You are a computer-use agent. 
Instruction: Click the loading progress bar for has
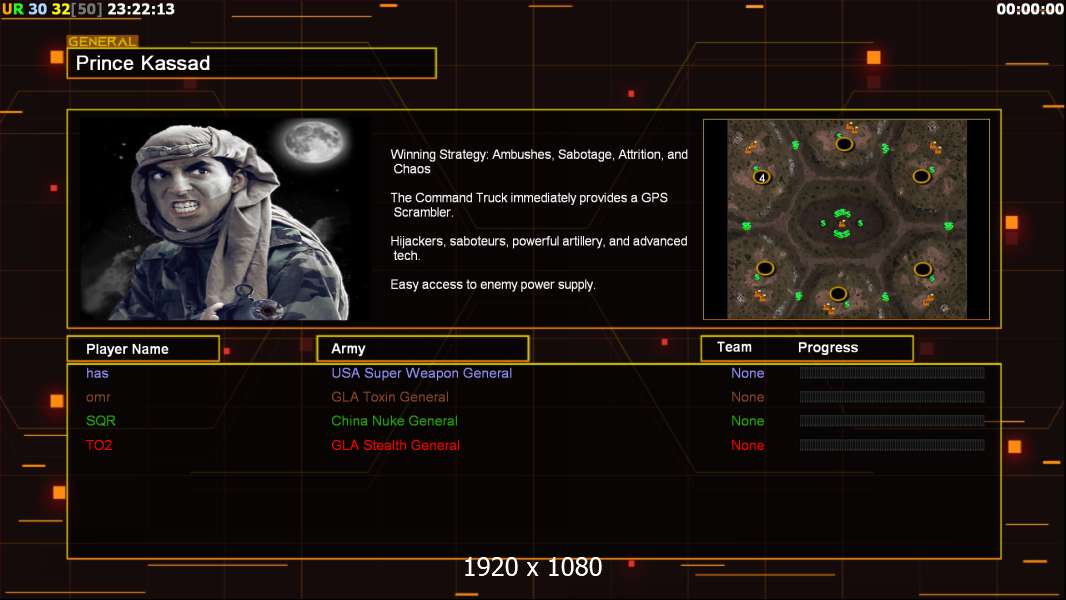892,372
